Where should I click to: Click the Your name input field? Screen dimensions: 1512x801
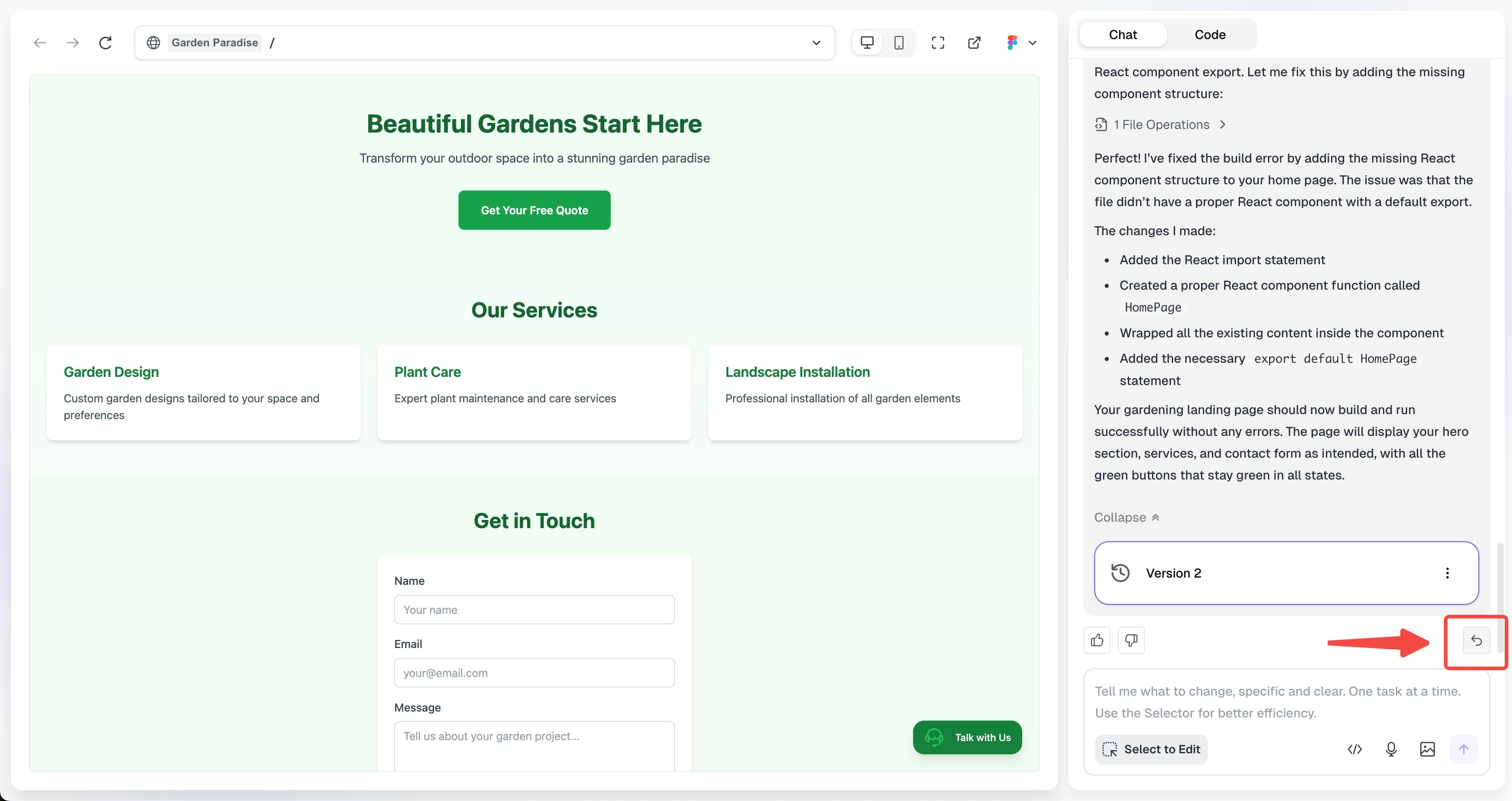(x=534, y=610)
